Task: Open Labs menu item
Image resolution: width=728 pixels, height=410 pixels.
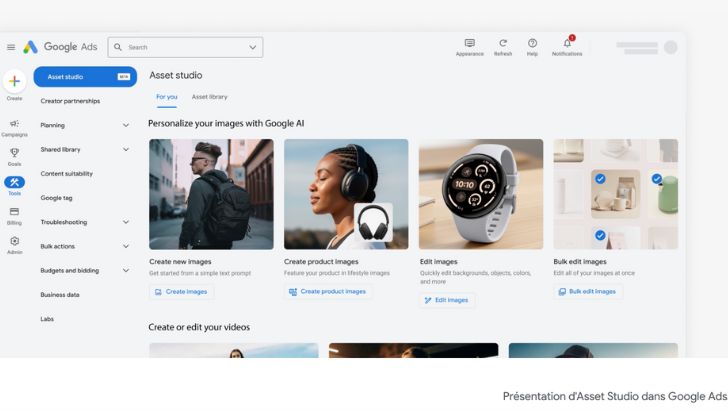Action: click(x=47, y=319)
